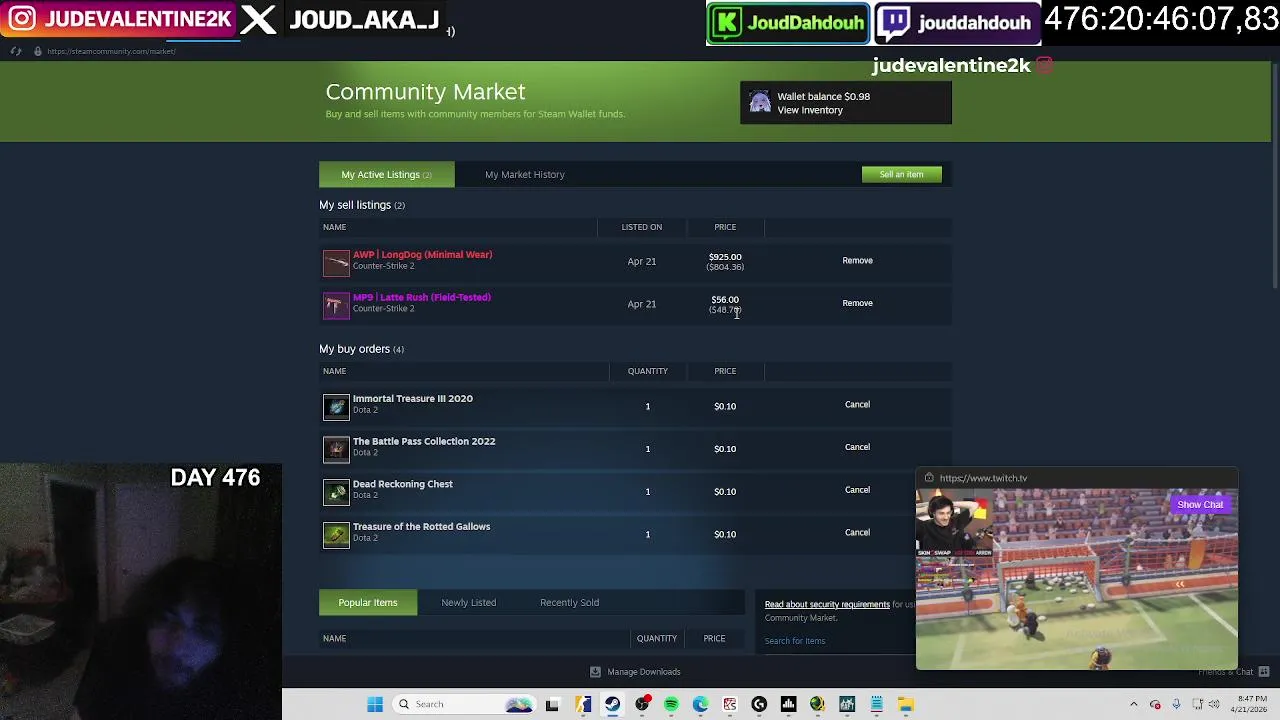
Task: Click the Dead Reckoning Chest icon
Action: coord(336,492)
